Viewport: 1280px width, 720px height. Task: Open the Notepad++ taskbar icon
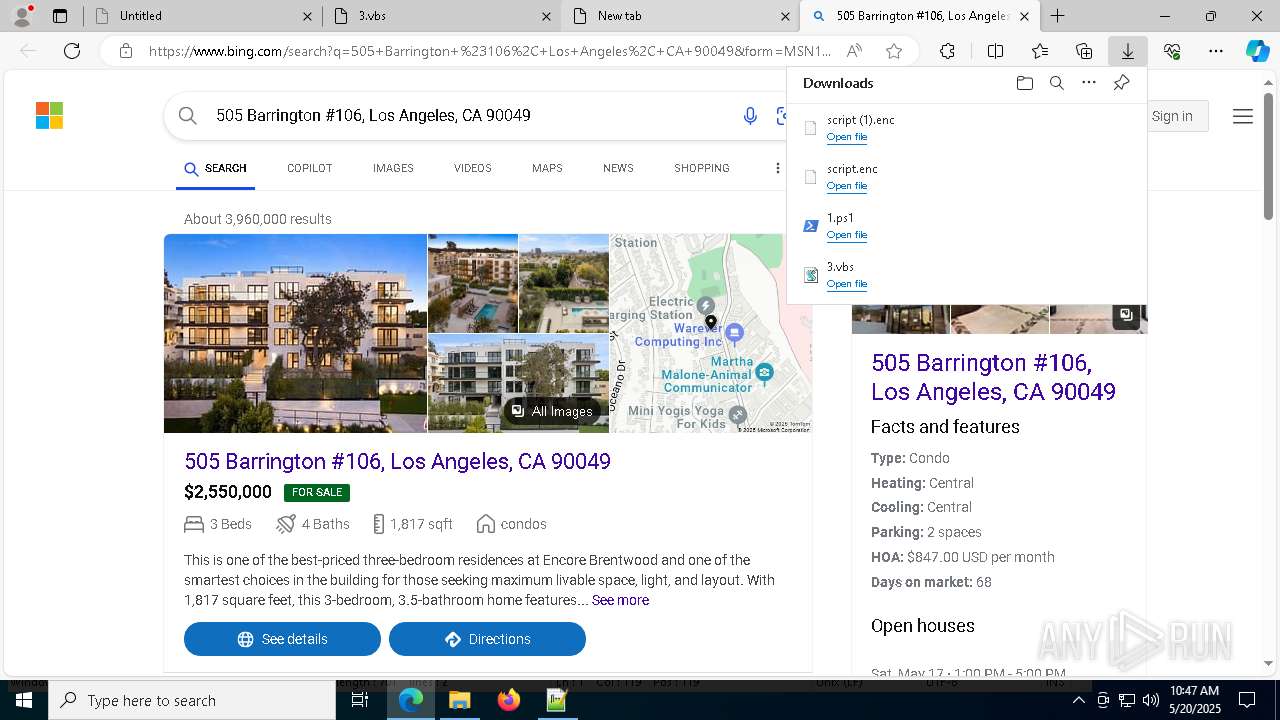tap(558, 700)
